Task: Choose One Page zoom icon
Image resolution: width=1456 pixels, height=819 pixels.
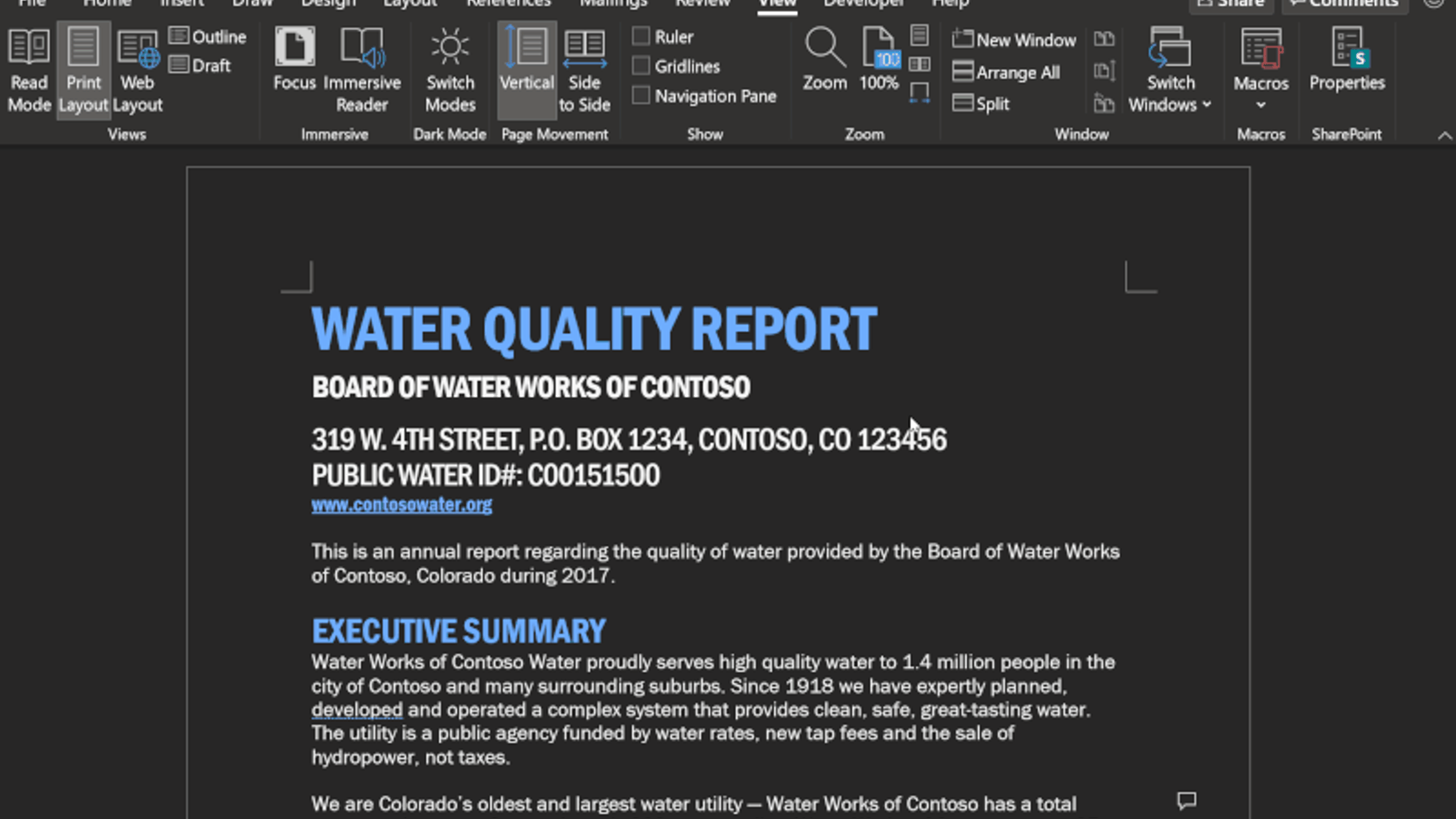Action: [x=920, y=35]
